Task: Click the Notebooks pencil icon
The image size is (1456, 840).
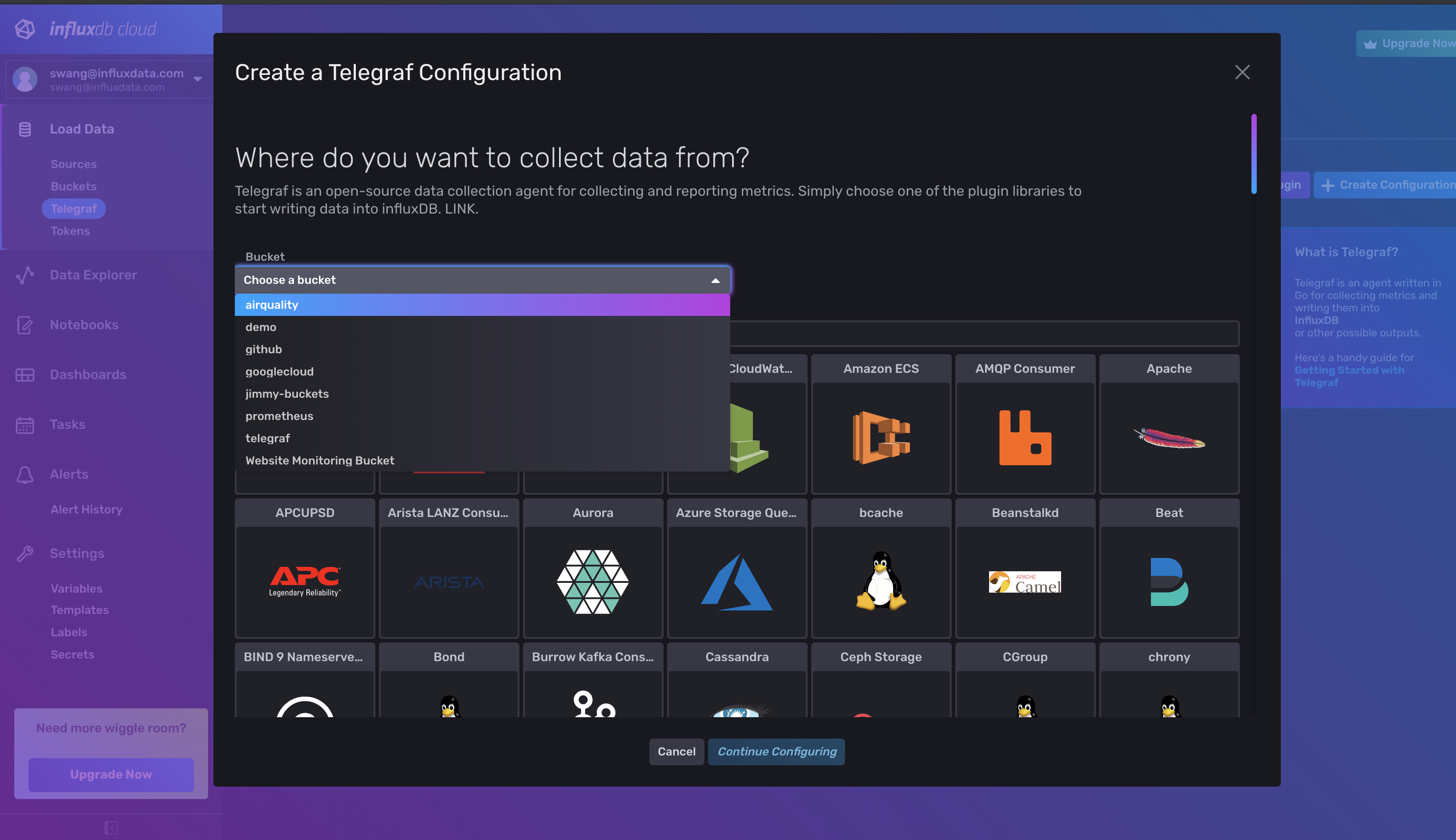Action: [x=25, y=325]
